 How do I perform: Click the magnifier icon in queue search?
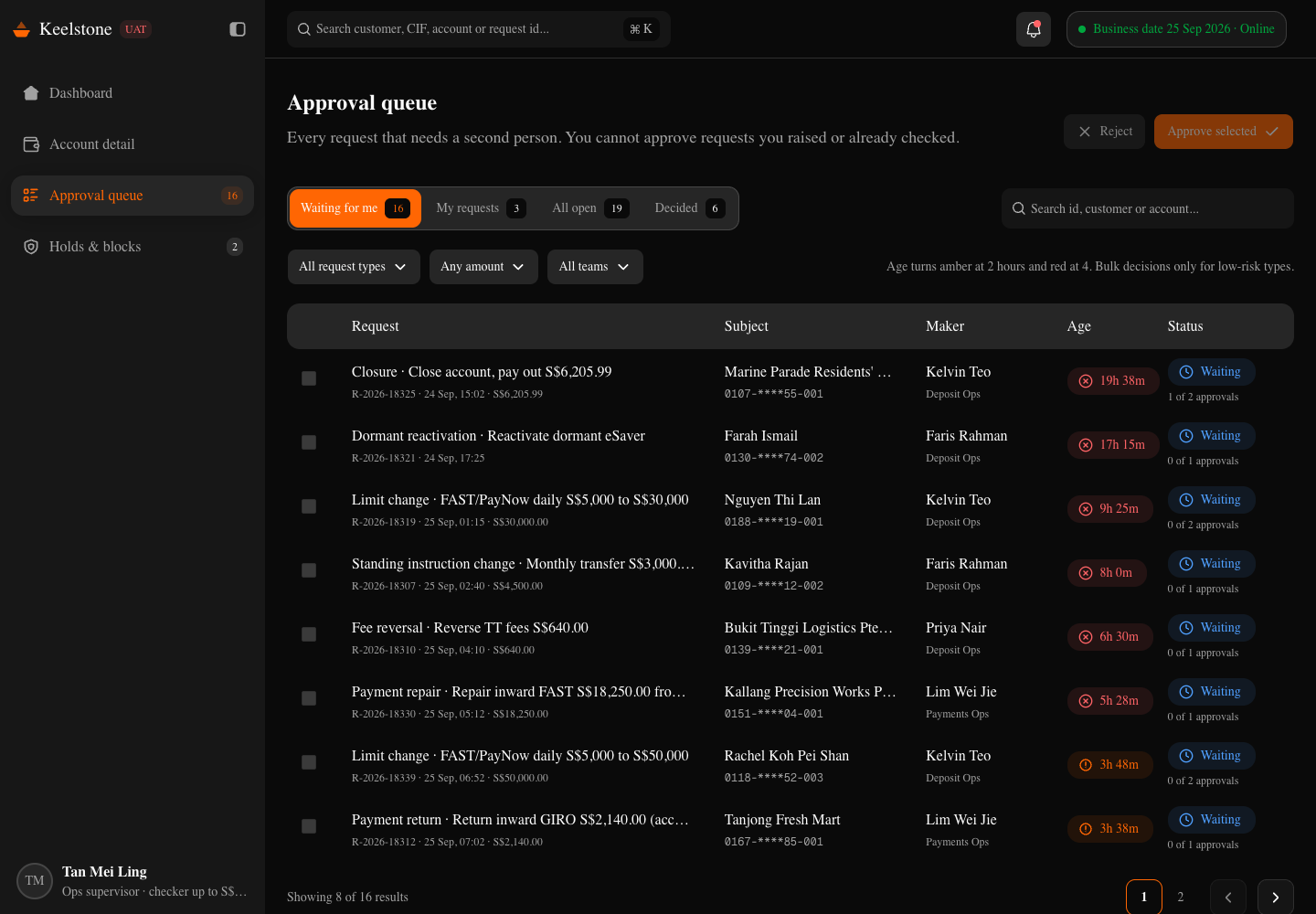tap(1019, 208)
